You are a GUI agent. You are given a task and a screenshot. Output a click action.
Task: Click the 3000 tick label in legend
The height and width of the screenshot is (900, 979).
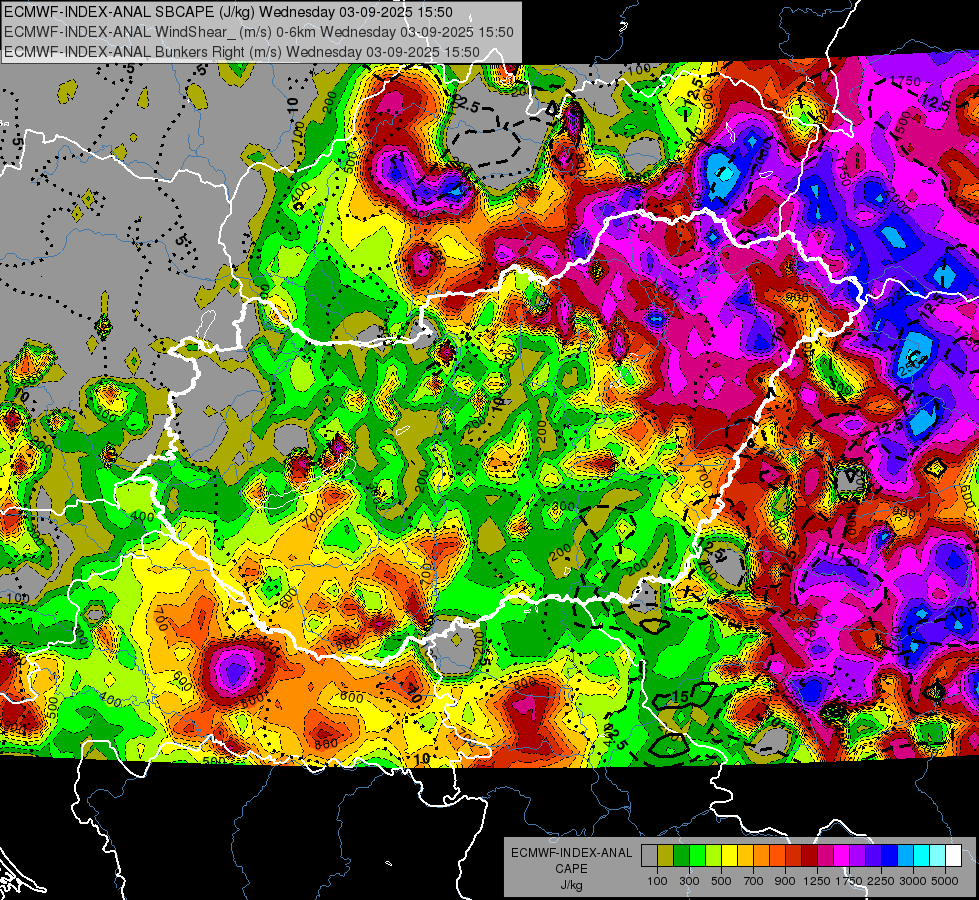click(x=913, y=881)
